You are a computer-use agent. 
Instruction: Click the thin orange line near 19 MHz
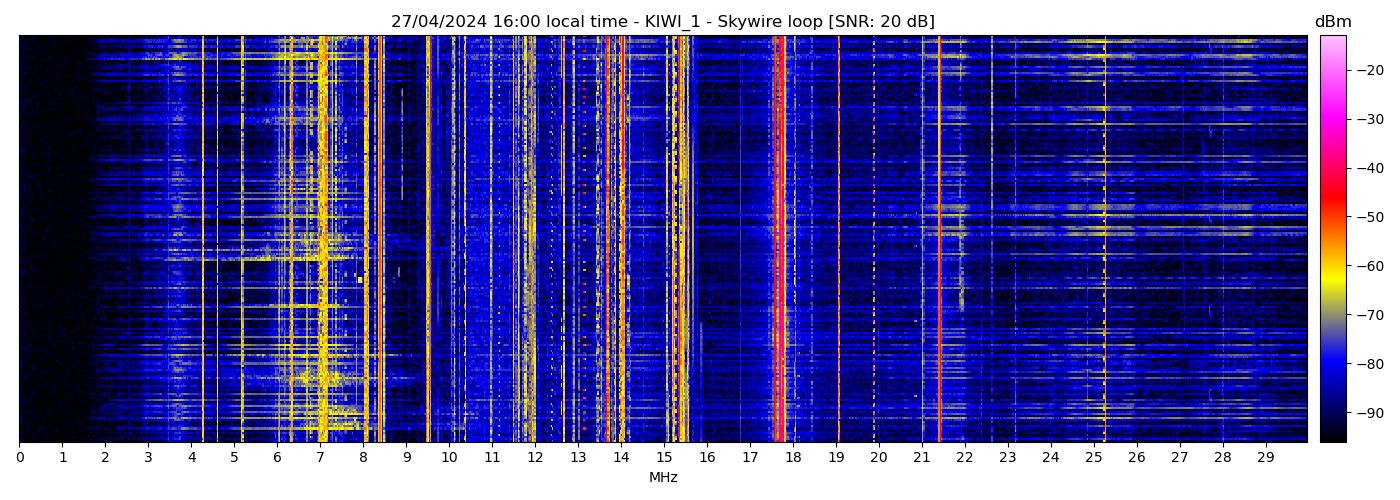coord(838,240)
